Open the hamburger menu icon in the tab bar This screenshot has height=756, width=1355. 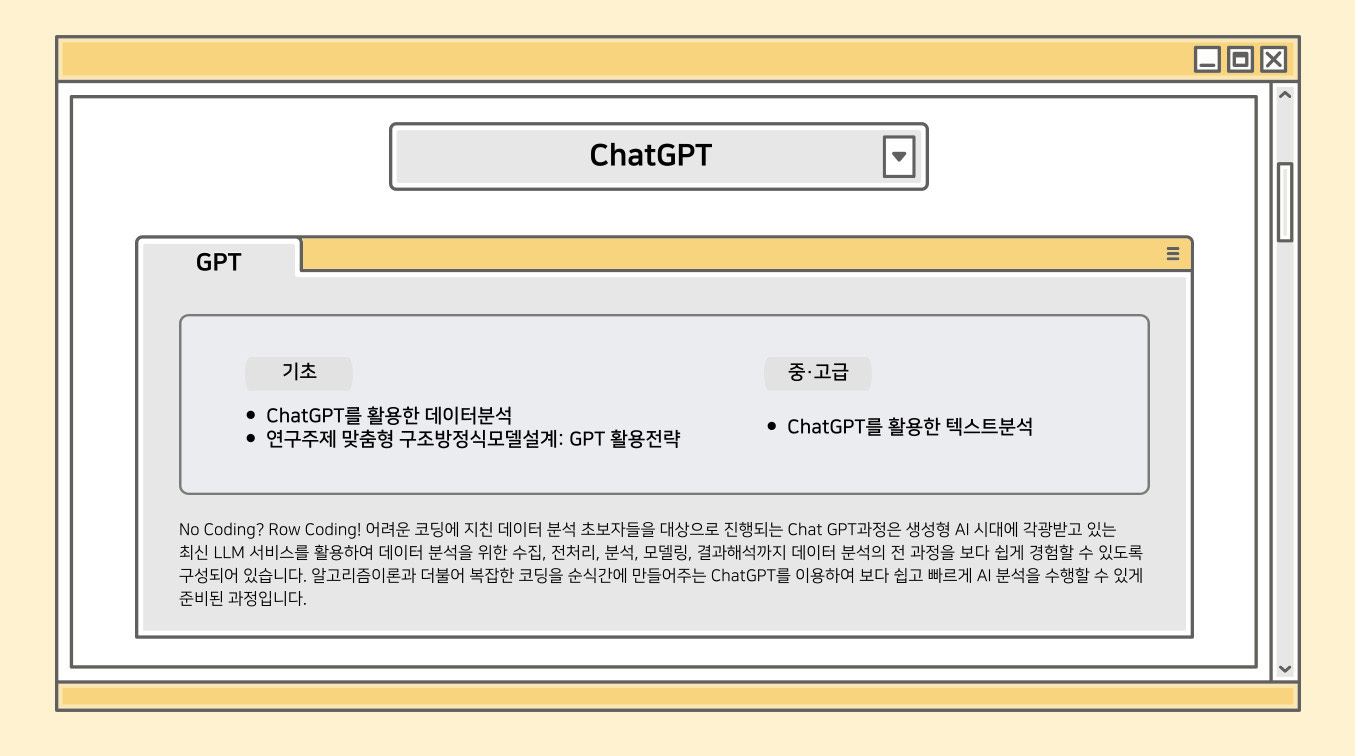(1173, 254)
